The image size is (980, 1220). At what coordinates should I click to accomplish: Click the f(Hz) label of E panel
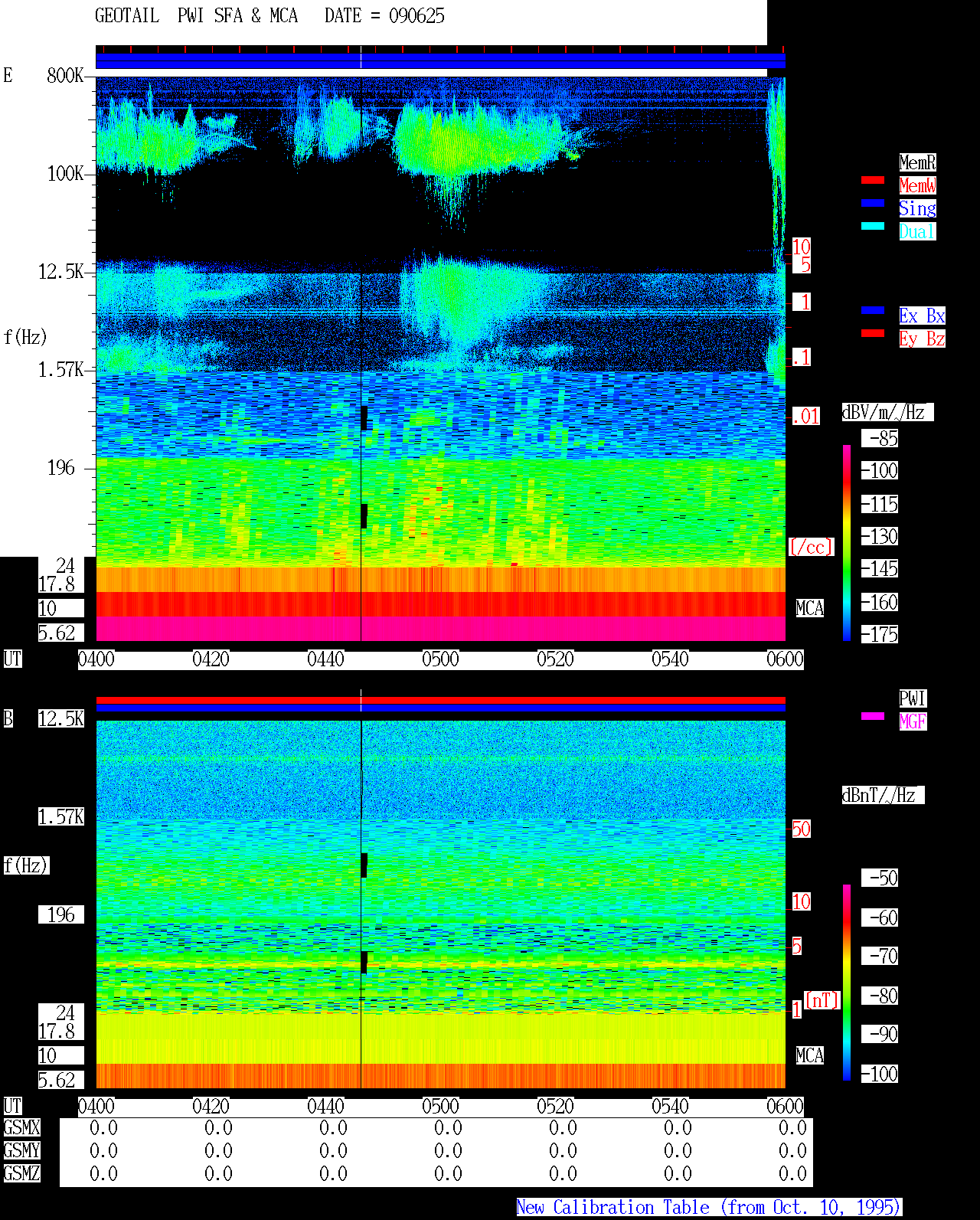(x=25, y=337)
